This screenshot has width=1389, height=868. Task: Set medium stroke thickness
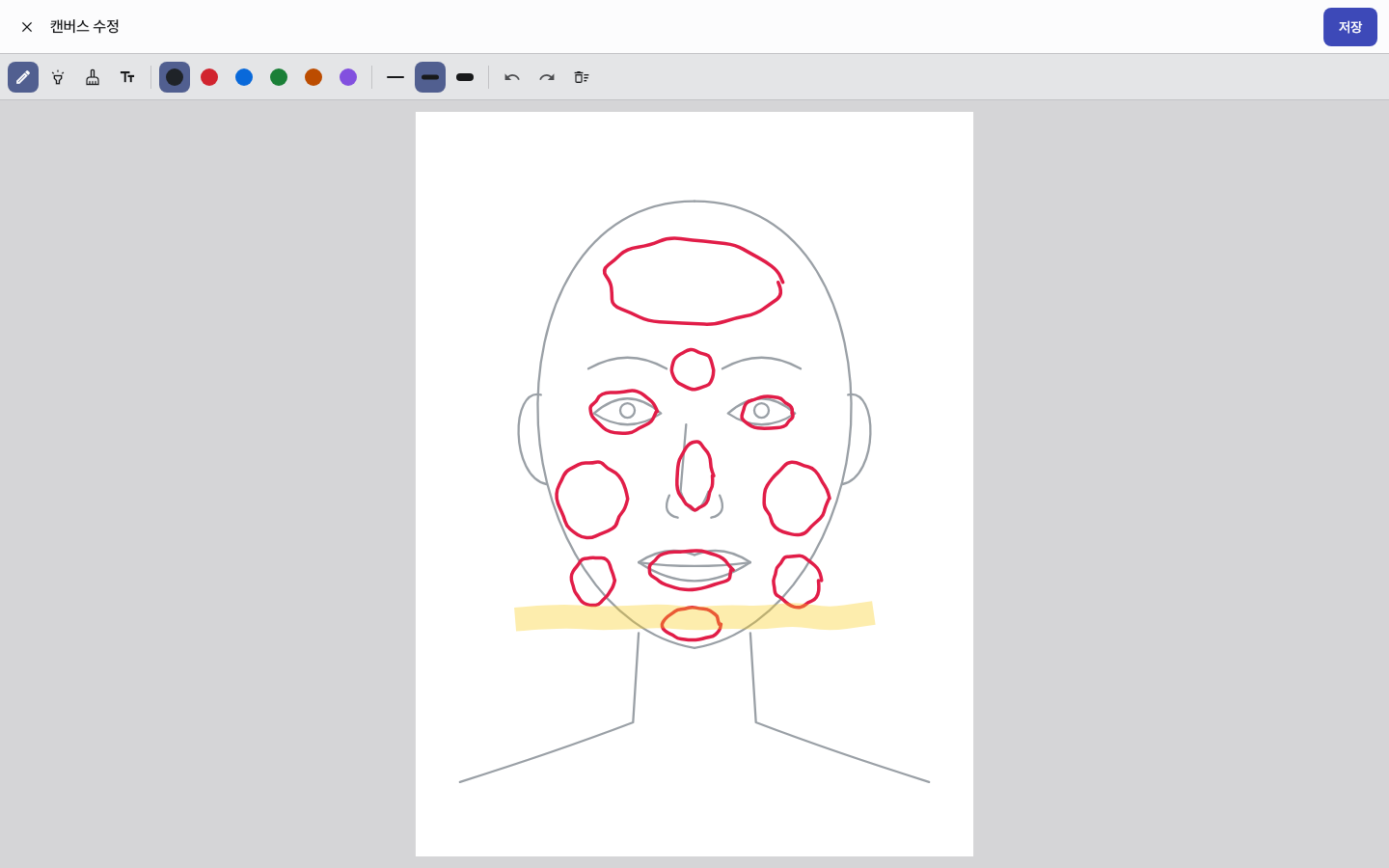click(430, 77)
